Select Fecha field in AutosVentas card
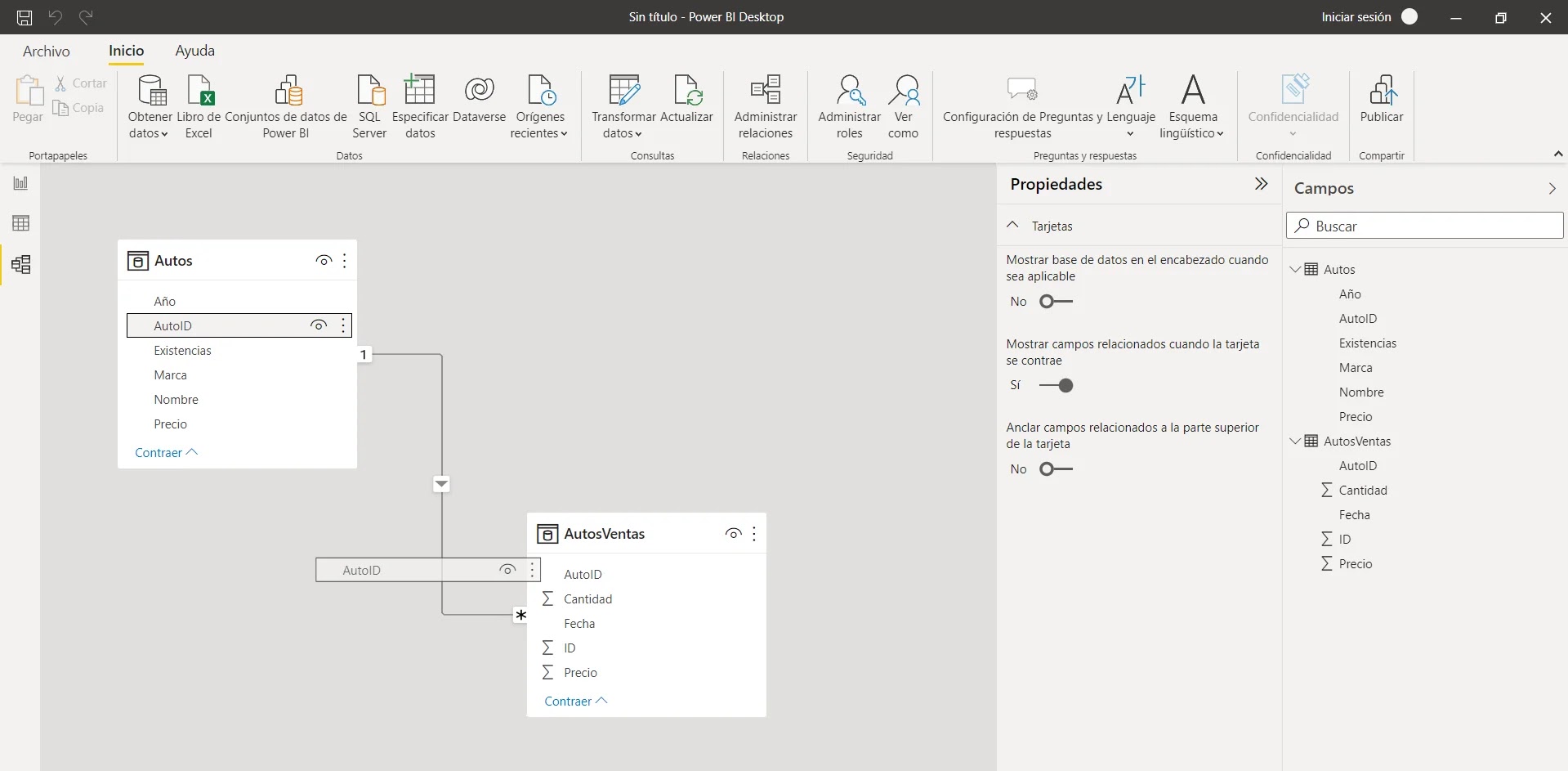 (x=647, y=624)
